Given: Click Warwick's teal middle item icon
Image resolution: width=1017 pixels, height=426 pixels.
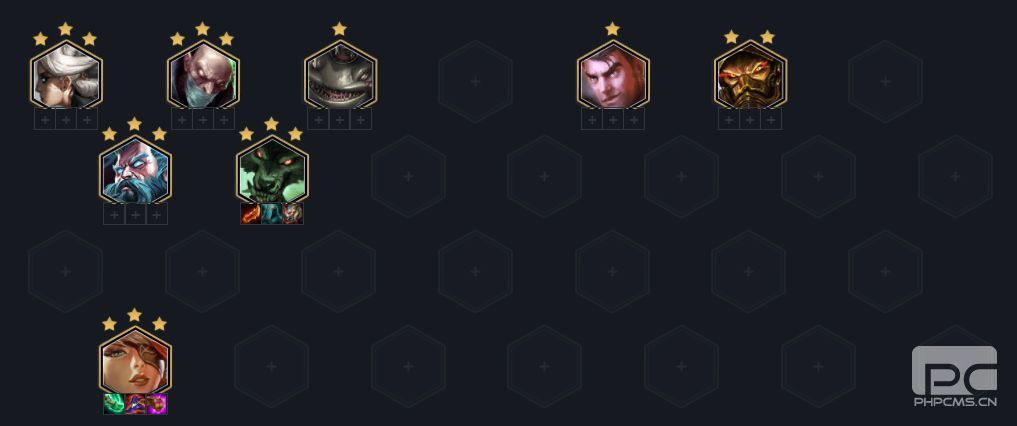Looking at the screenshot, I should click(x=271, y=213).
